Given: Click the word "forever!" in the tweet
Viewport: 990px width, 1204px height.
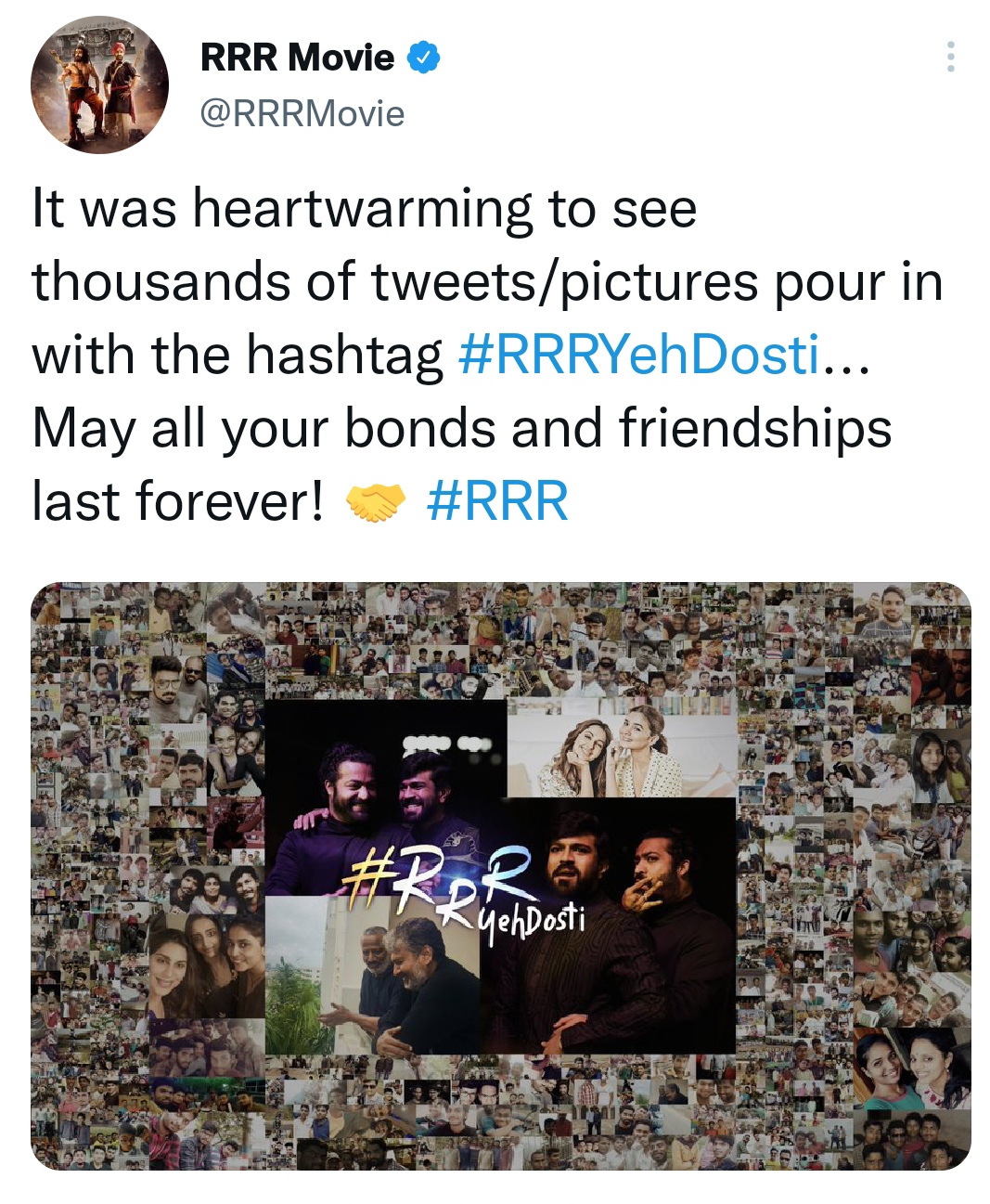Looking at the screenshot, I should 230,502.
